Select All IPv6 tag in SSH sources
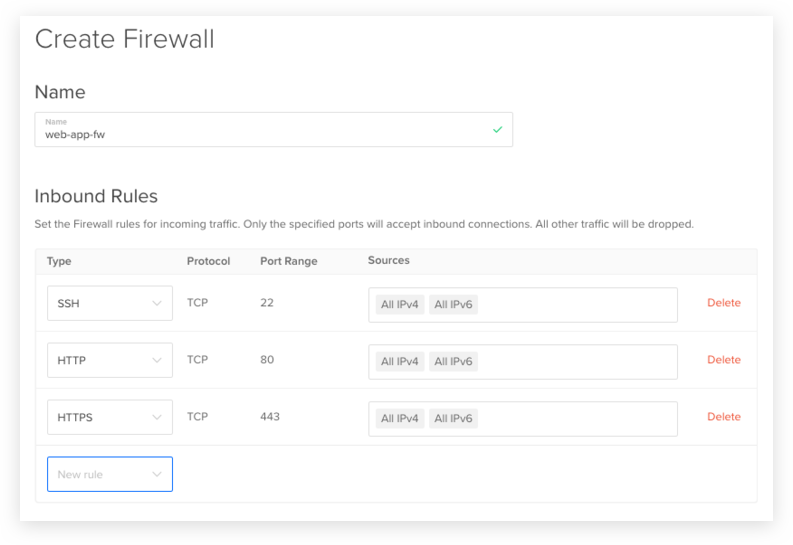793x545 pixels. coord(453,305)
